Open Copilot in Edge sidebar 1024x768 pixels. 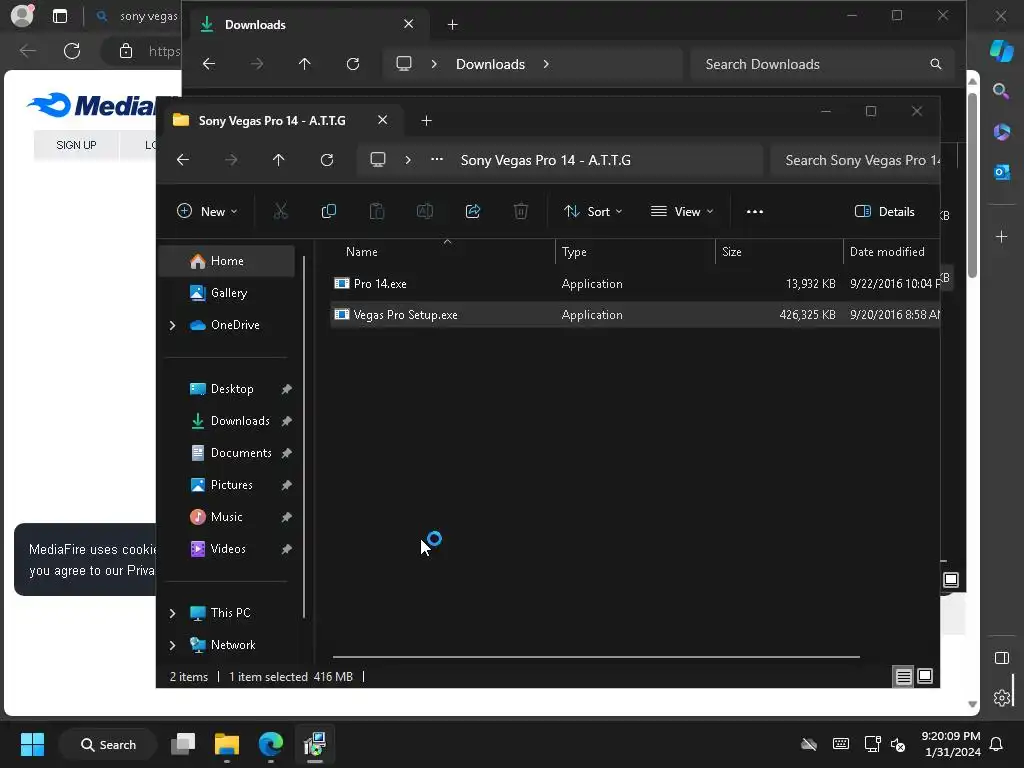(x=1001, y=51)
